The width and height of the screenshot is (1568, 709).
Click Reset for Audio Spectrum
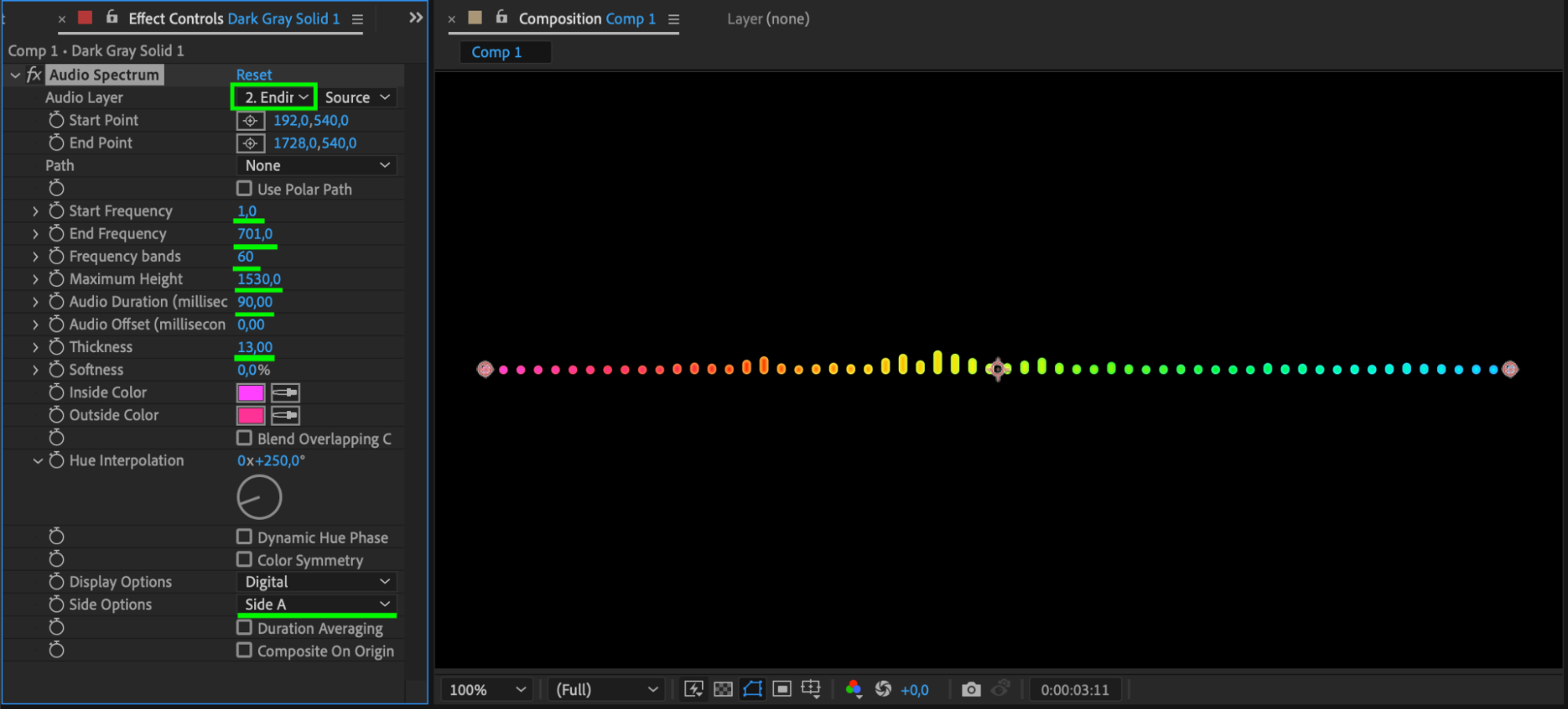254,75
